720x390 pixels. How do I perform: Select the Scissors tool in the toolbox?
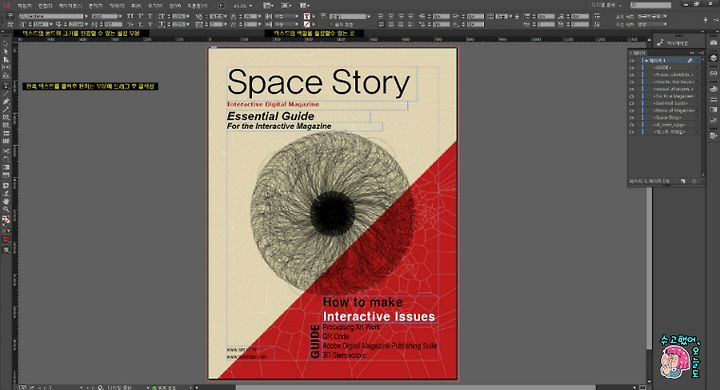click(x=6, y=151)
